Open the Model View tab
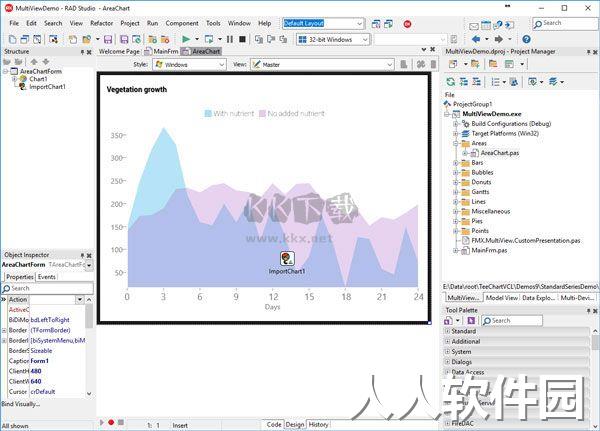The height and width of the screenshot is (431, 600). [502, 298]
